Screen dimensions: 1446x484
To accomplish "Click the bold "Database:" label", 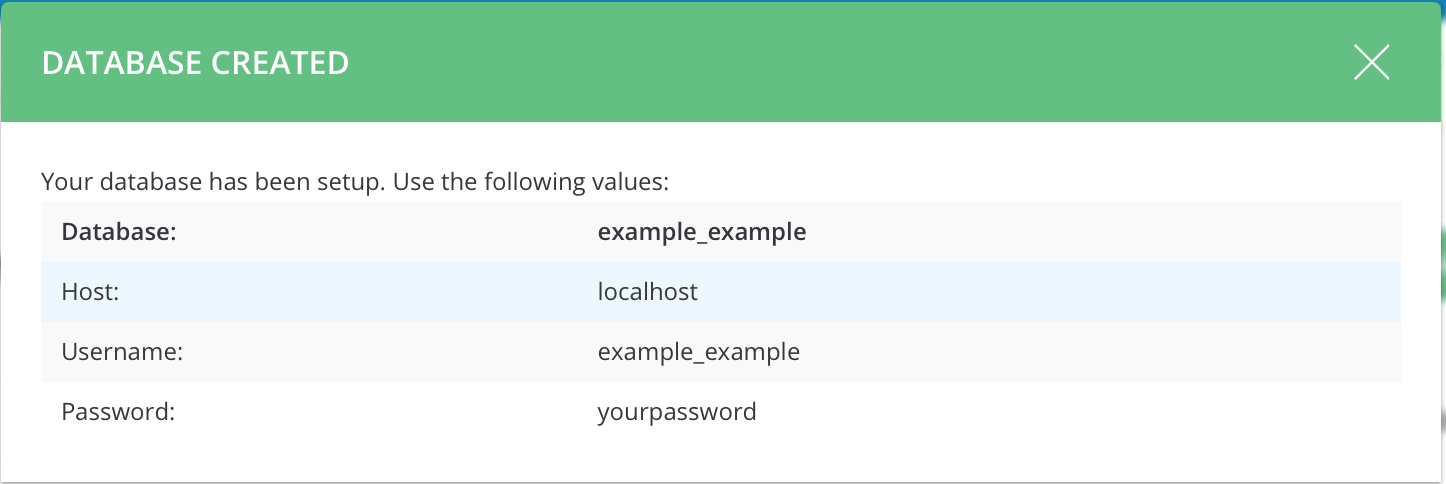I will coord(118,232).
